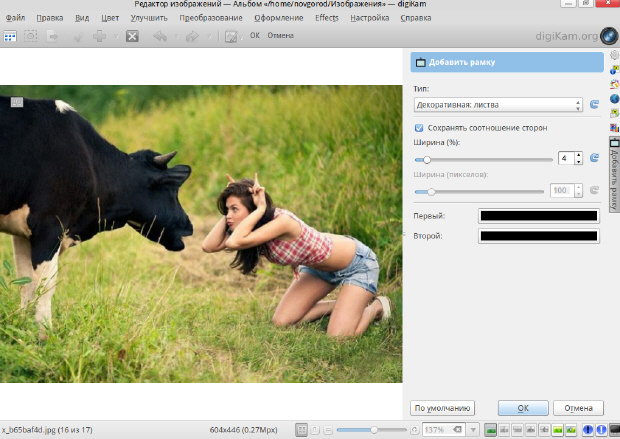Viewport: 620px width, 439px height.
Task: Open the Преобразование menu
Action: (x=211, y=18)
